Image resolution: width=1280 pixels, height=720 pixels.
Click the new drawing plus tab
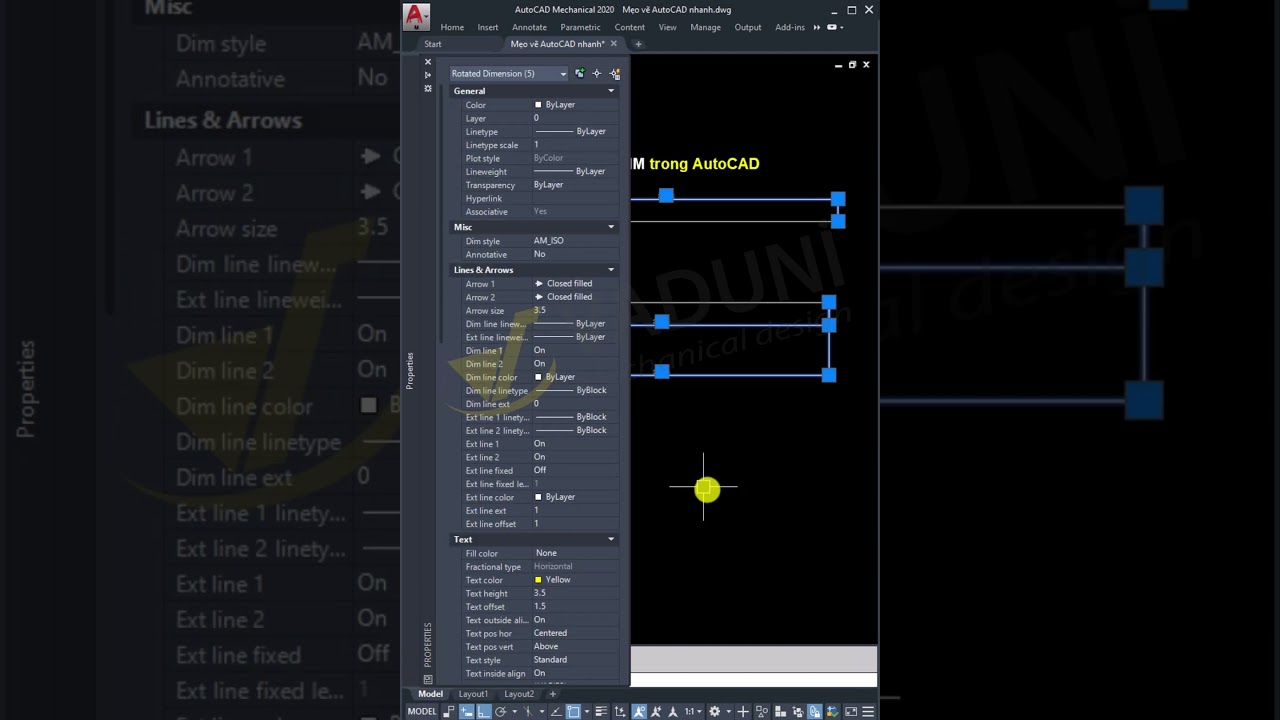click(x=638, y=44)
